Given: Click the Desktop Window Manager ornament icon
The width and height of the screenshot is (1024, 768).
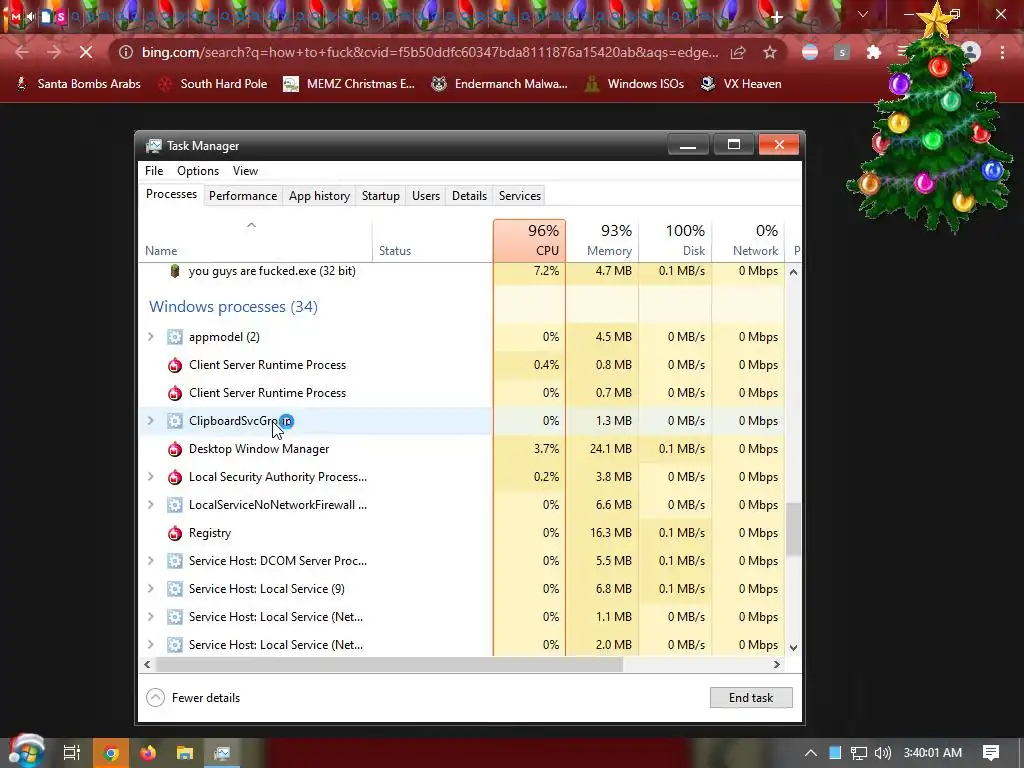Looking at the screenshot, I should pyautogui.click(x=174, y=449).
